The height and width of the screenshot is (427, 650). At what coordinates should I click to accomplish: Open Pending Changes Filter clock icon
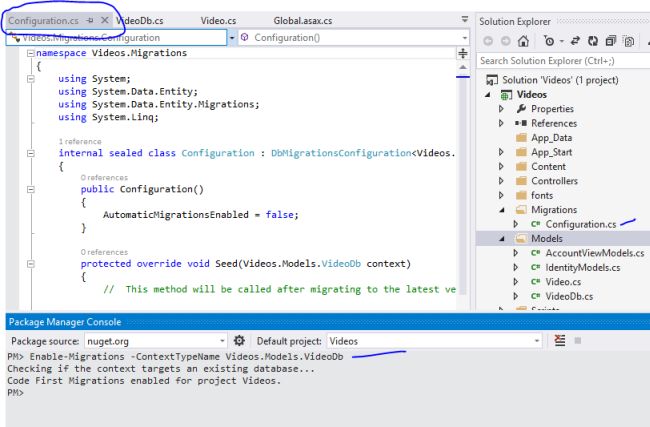click(549, 41)
